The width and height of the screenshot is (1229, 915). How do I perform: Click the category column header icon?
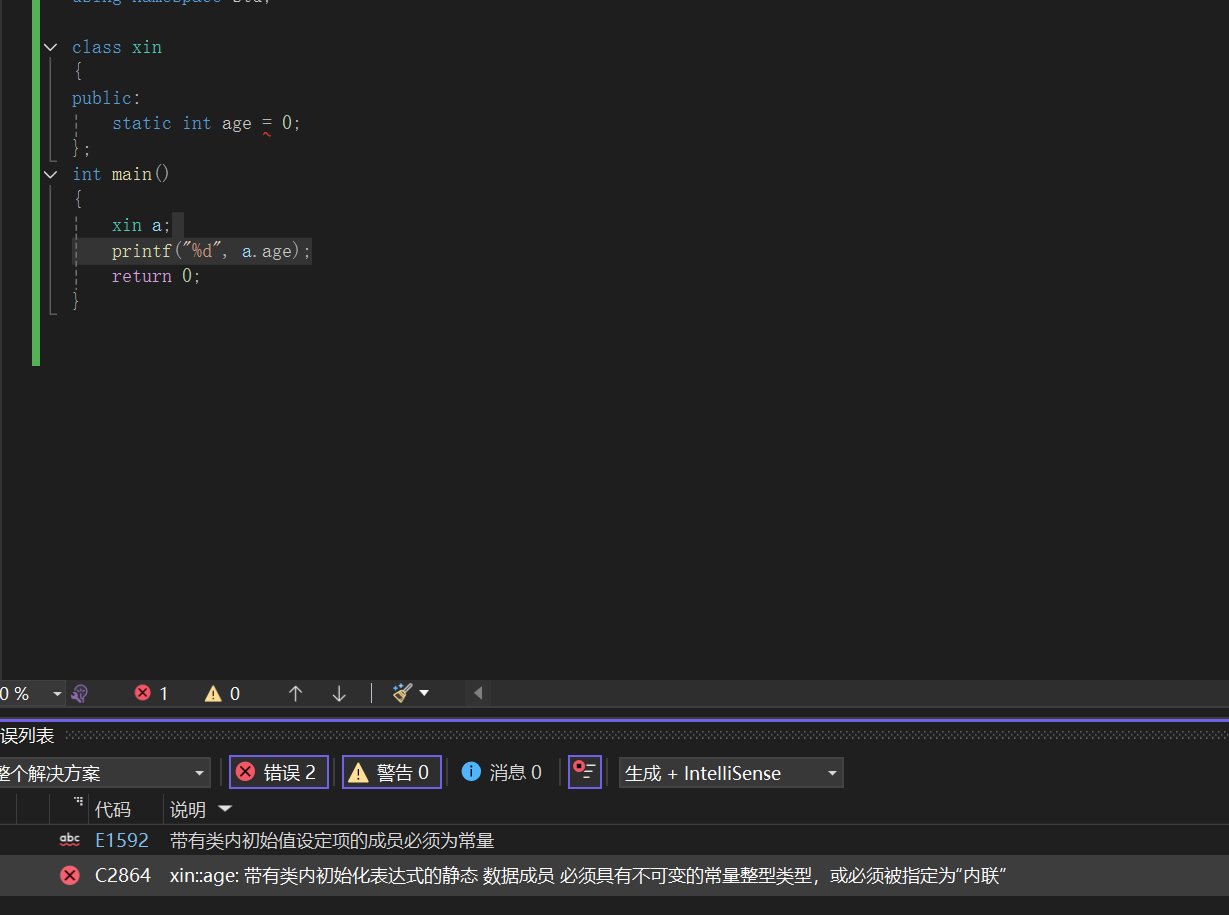pos(79,802)
